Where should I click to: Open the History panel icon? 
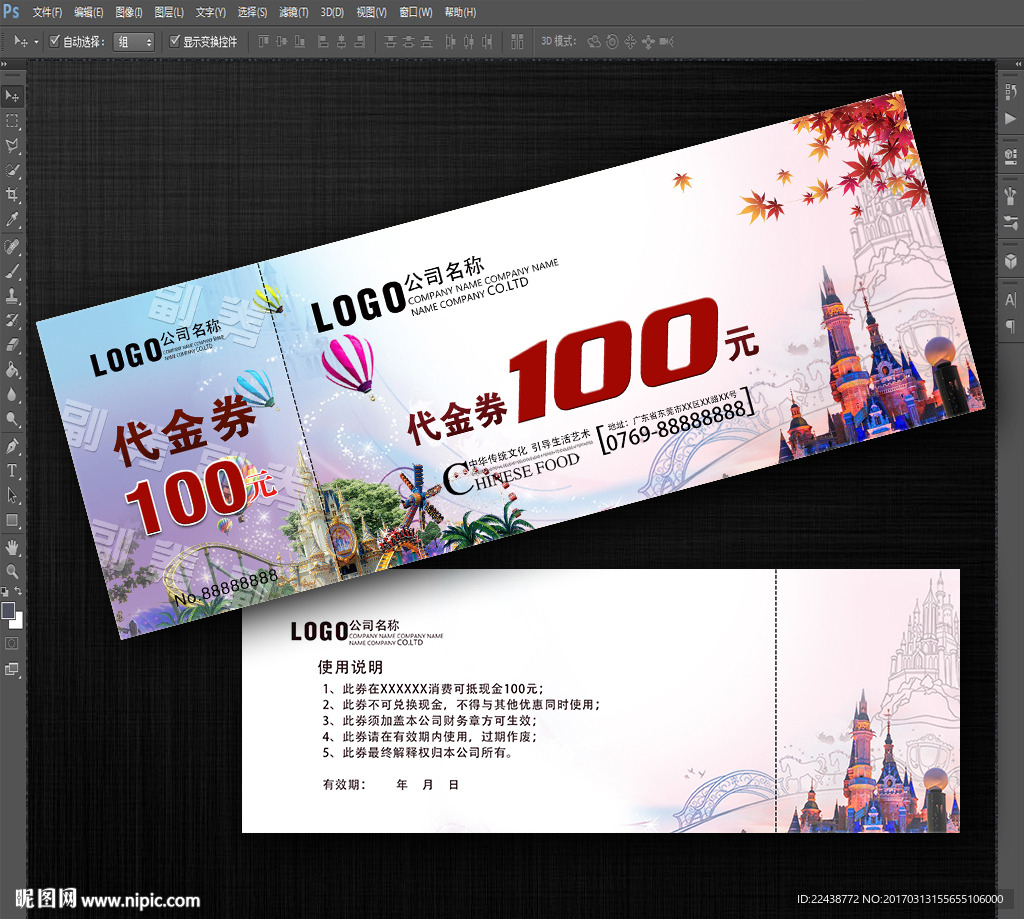1010,92
